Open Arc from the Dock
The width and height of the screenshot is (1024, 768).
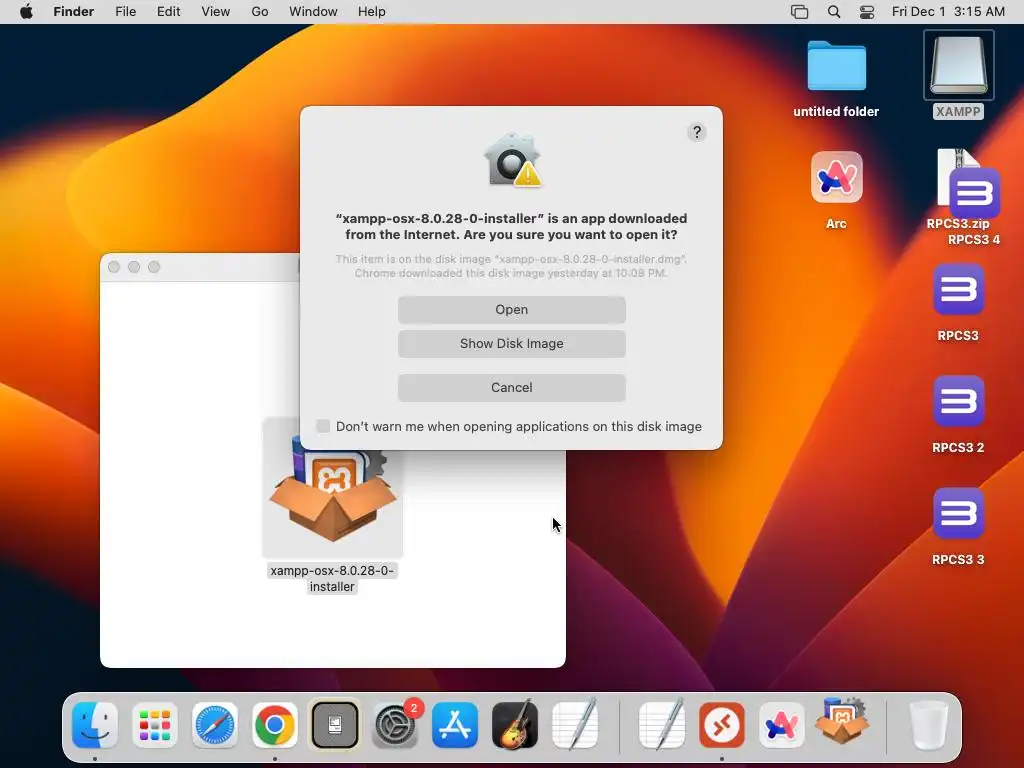click(x=782, y=725)
